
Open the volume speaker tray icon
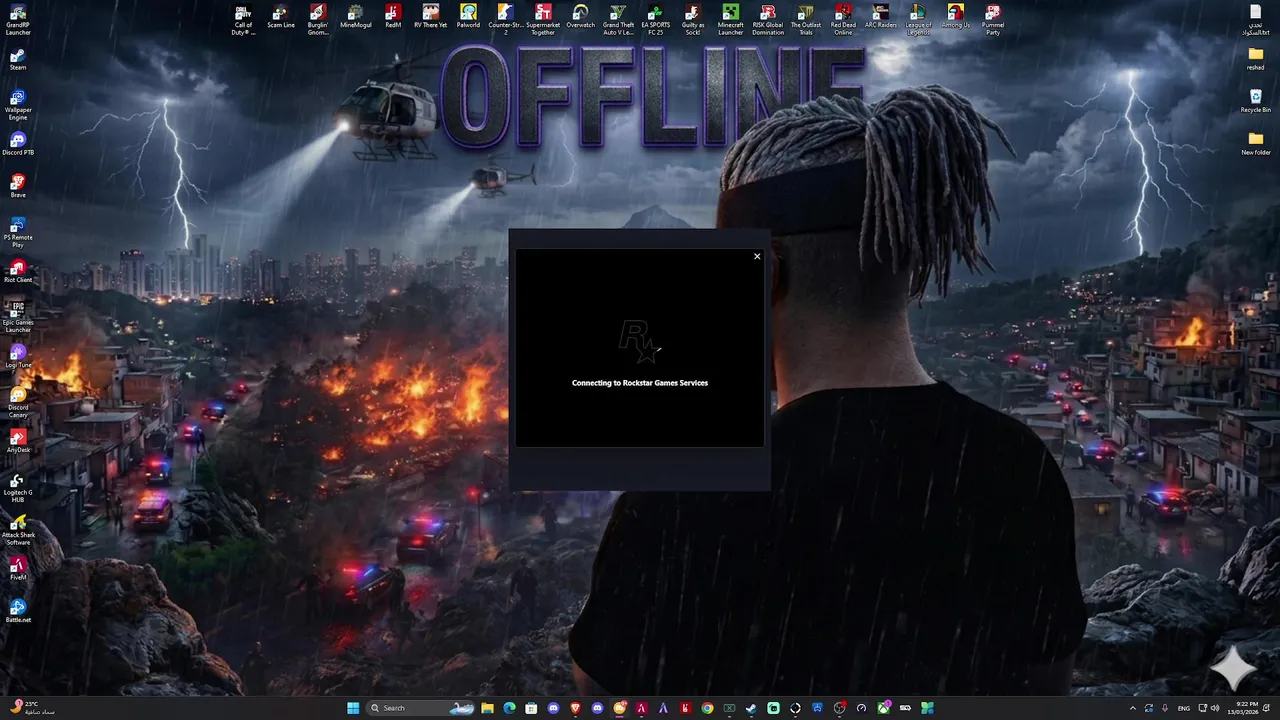pyautogui.click(x=1215, y=708)
